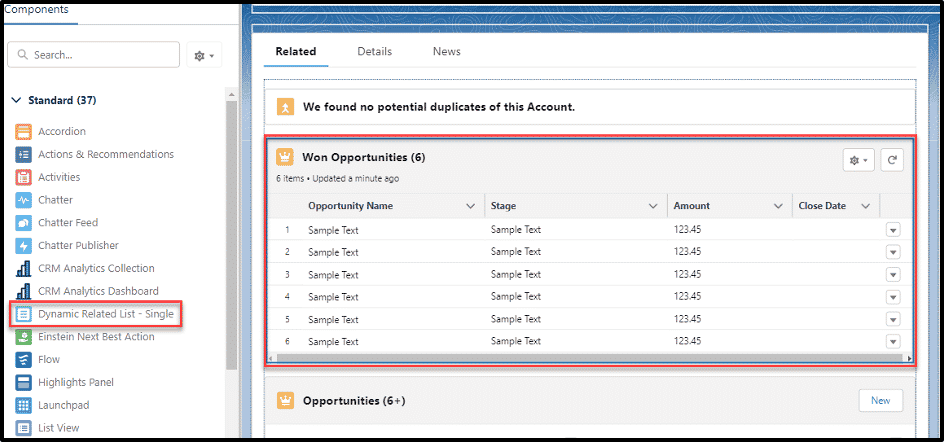Expand row 1 actions dropdown arrow

tap(893, 230)
